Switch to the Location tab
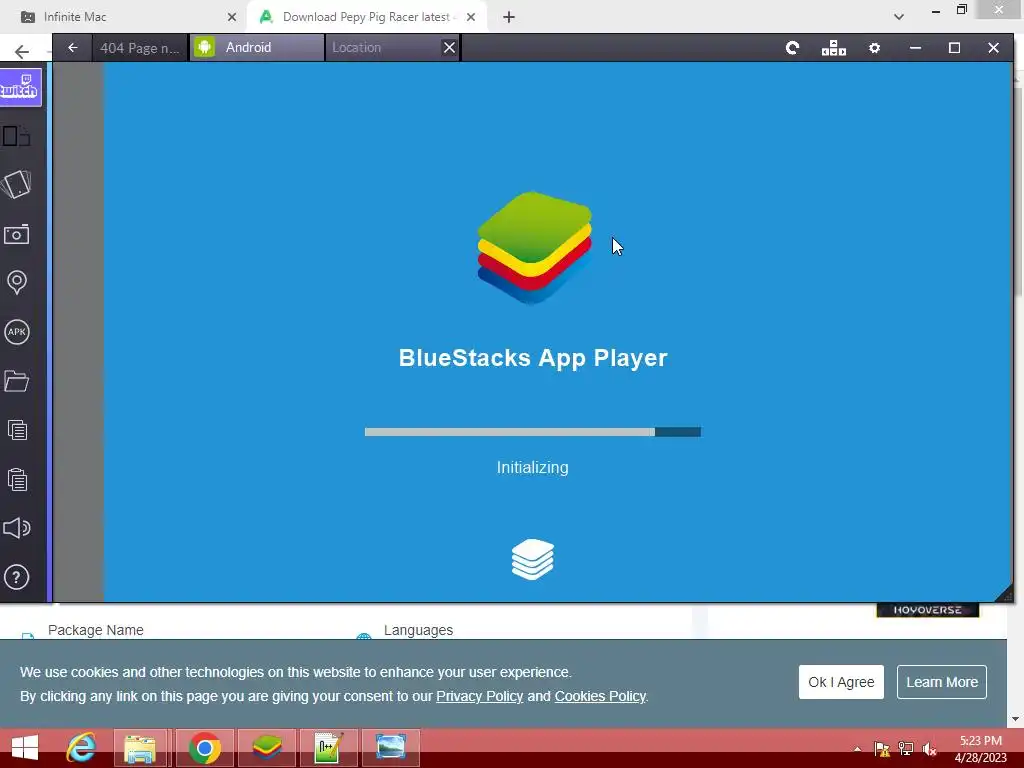This screenshot has height=768, width=1024. tap(383, 48)
